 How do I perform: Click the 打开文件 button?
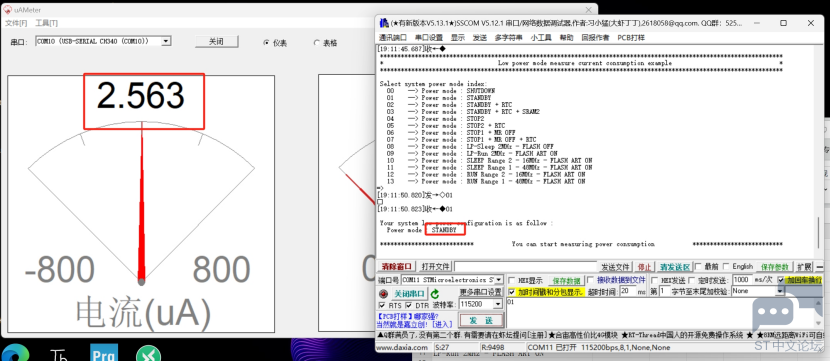[436, 267]
